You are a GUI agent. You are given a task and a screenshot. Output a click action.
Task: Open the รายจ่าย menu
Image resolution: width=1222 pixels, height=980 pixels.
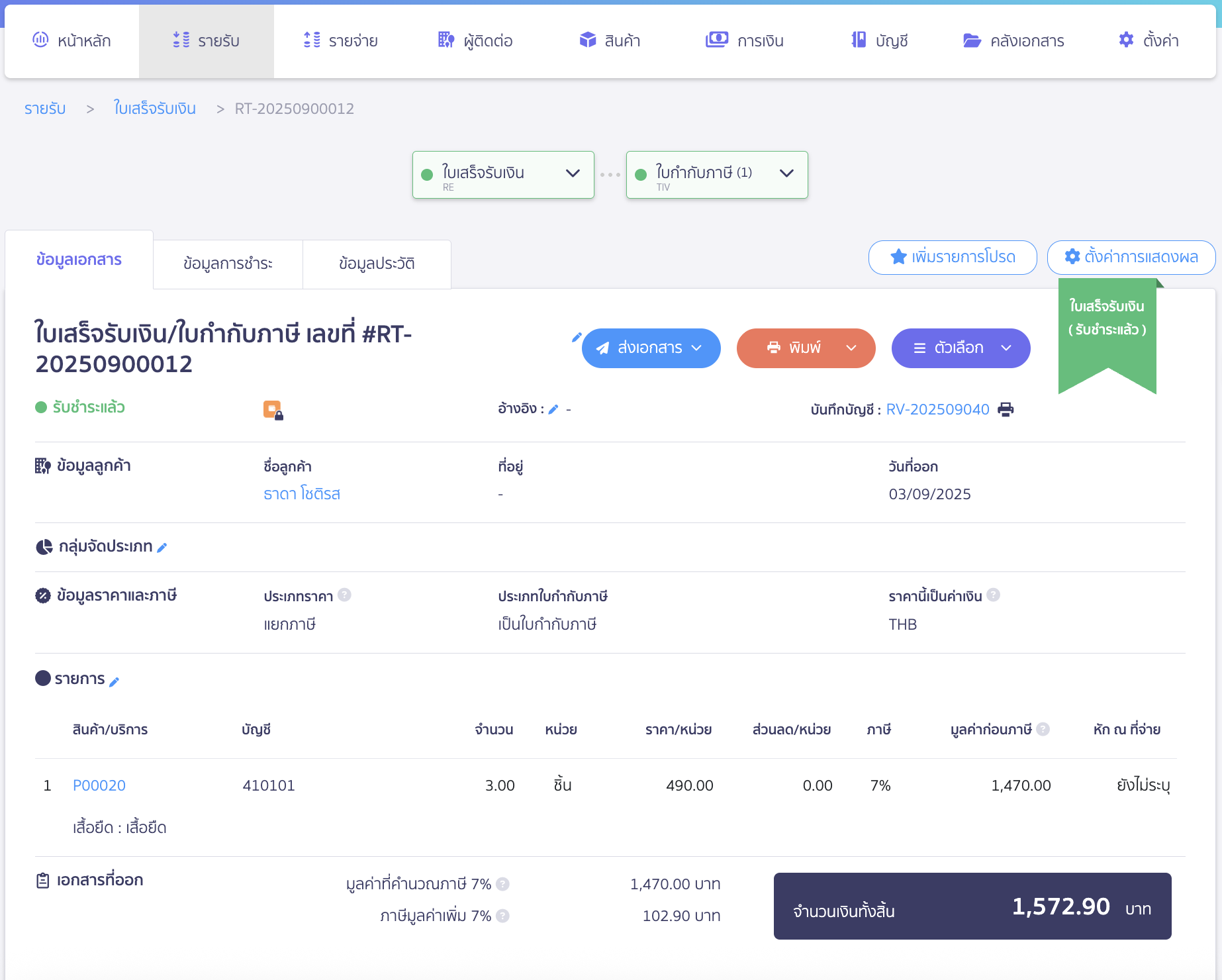point(340,41)
